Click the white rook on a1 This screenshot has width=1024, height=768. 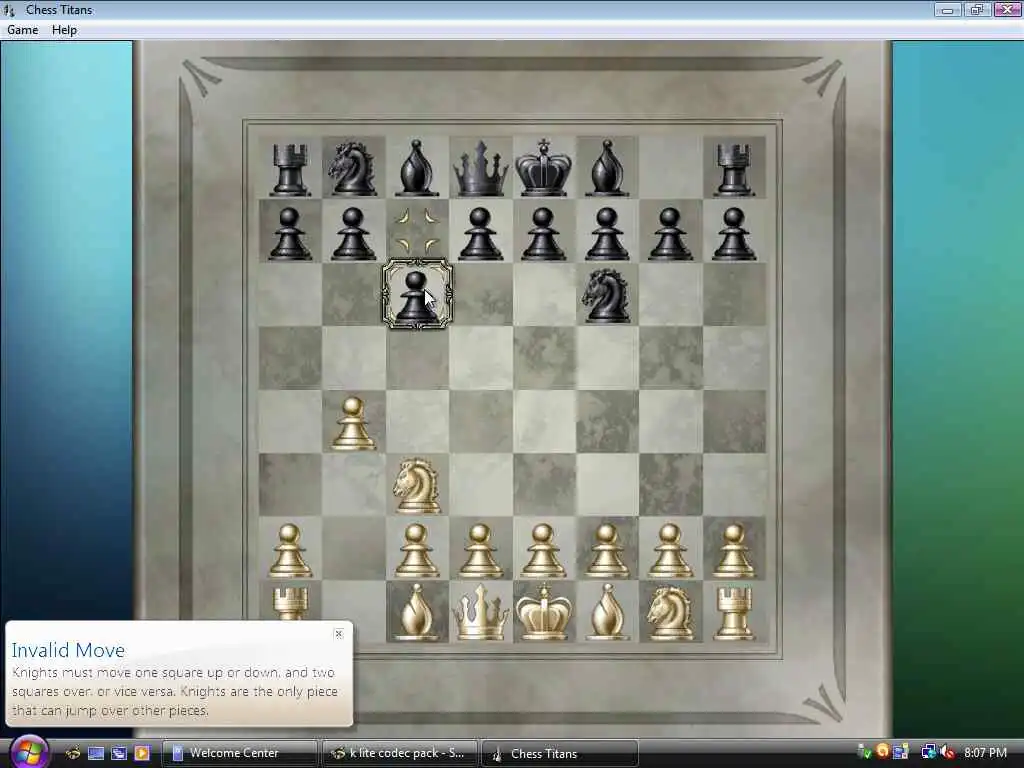click(290, 603)
